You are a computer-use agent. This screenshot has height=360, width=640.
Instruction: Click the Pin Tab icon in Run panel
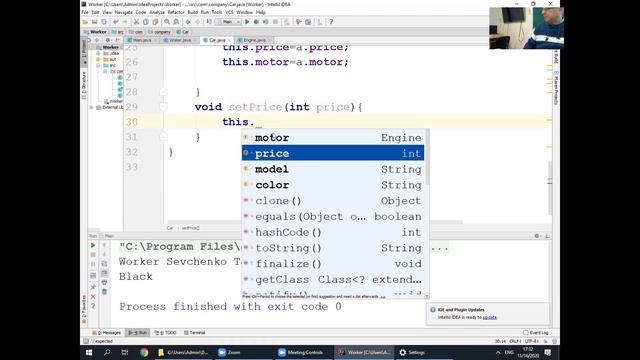coord(93,287)
